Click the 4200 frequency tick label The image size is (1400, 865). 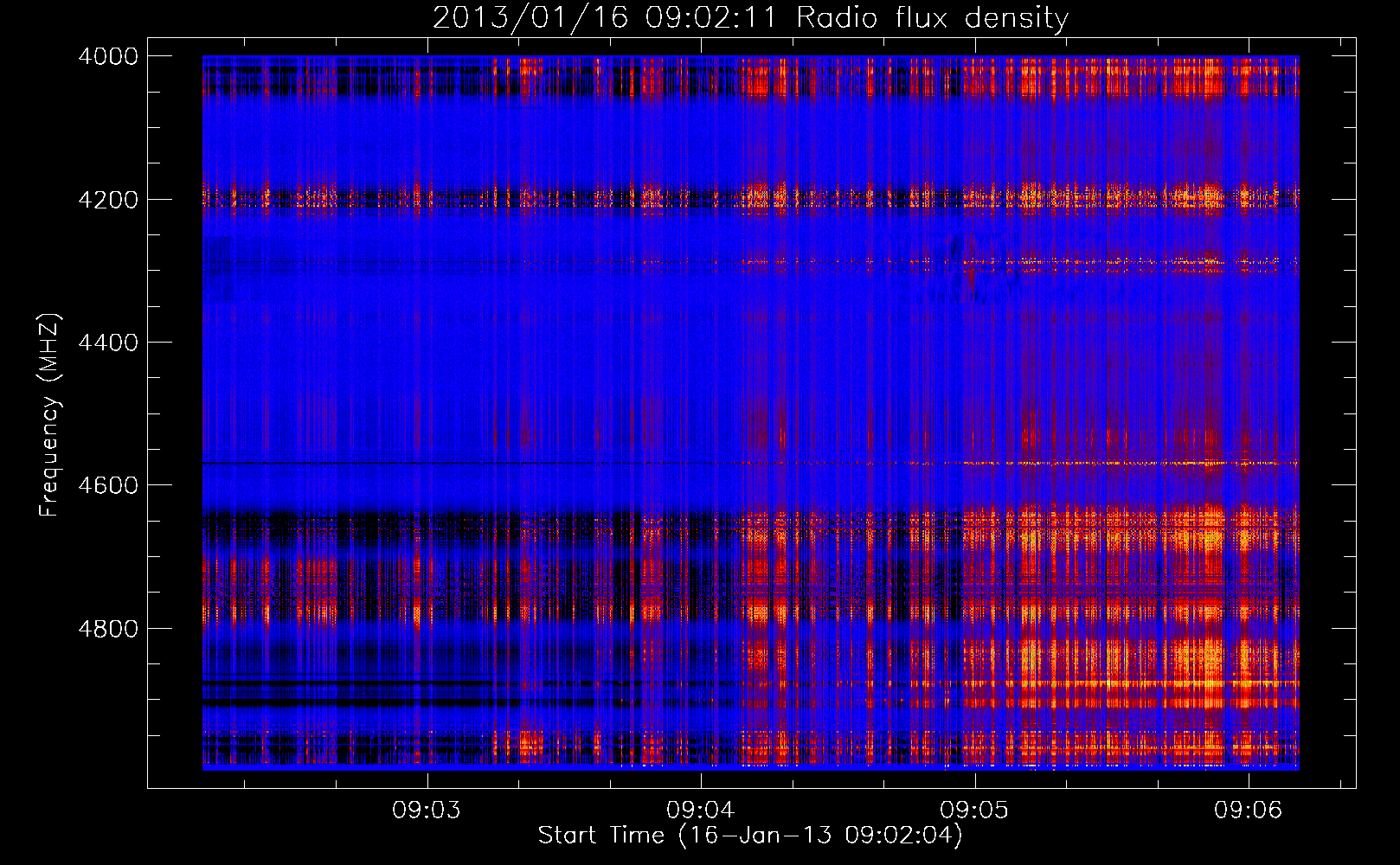click(108, 199)
